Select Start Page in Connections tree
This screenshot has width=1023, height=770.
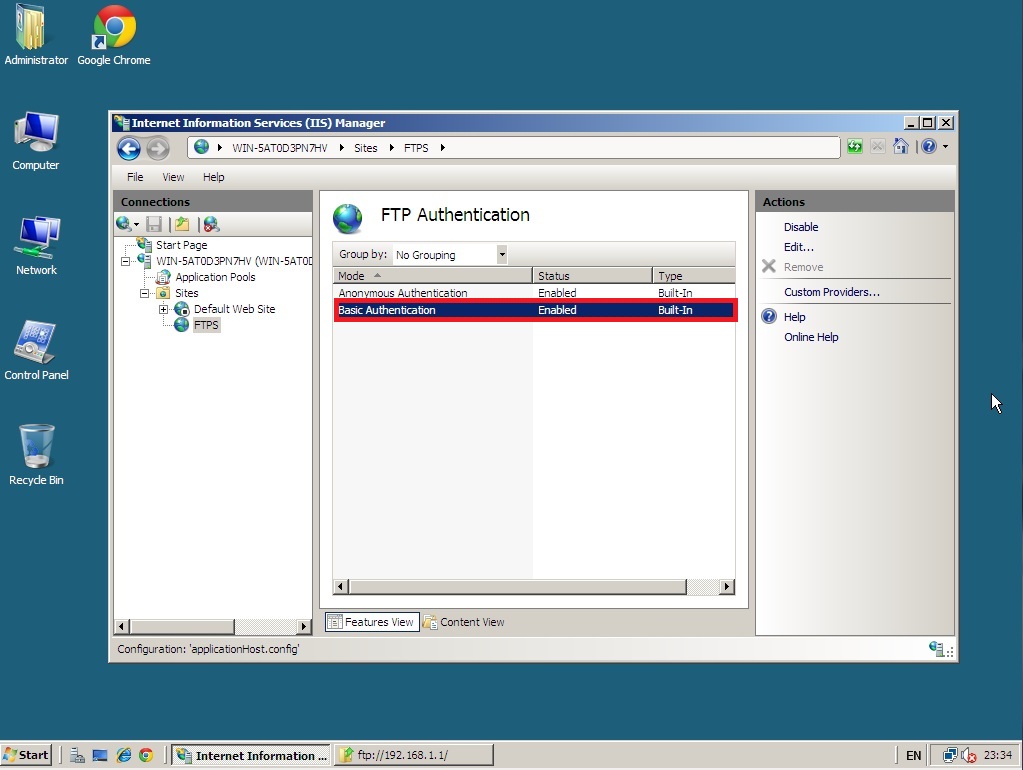coord(181,245)
